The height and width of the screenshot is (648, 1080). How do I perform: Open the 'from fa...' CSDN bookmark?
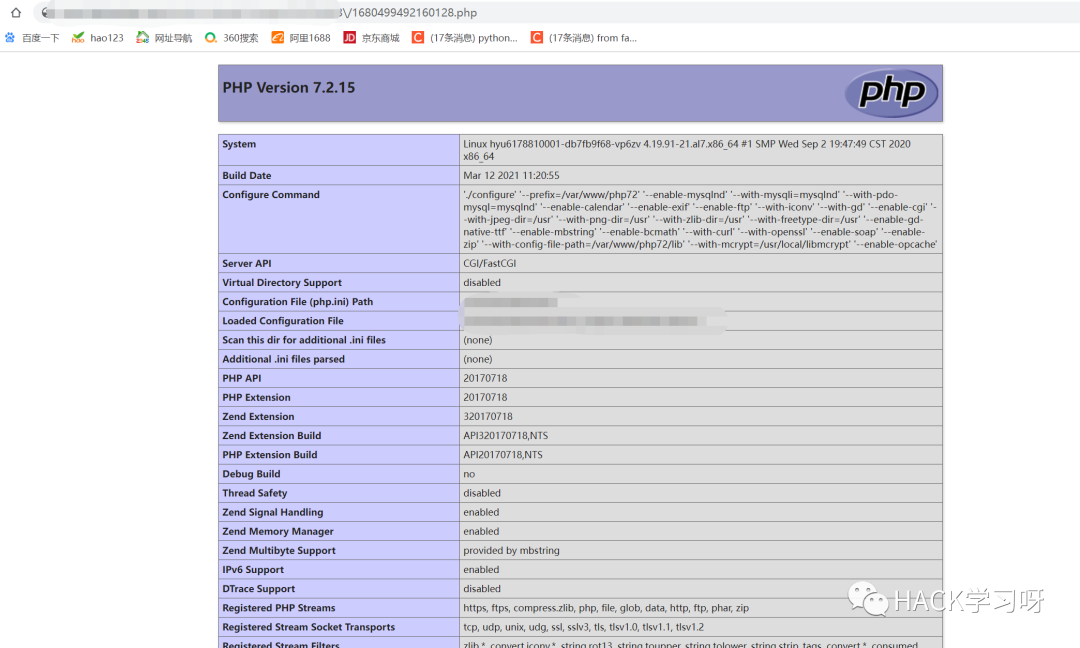click(584, 38)
